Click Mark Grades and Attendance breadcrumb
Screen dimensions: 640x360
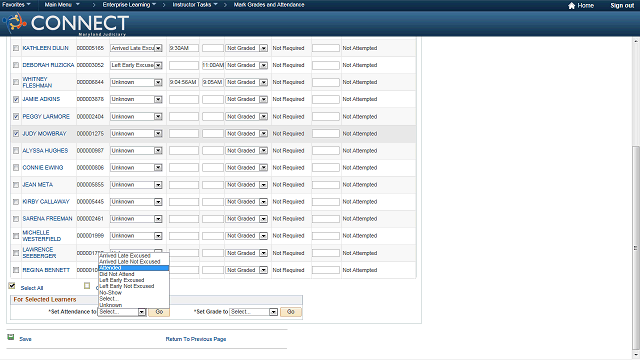coord(269,5)
